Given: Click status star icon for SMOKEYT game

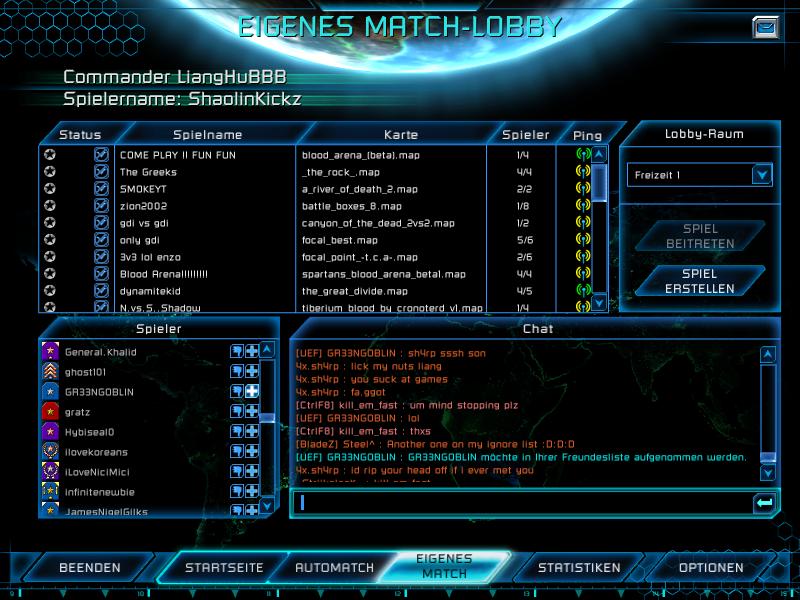Looking at the screenshot, I should [x=50, y=189].
